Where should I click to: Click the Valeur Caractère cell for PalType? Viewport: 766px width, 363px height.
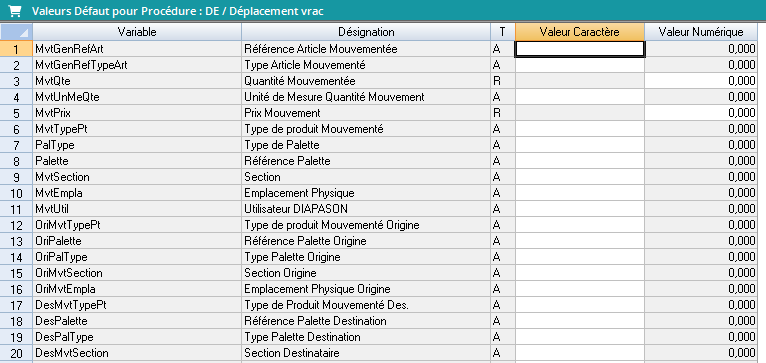pyautogui.click(x=580, y=145)
